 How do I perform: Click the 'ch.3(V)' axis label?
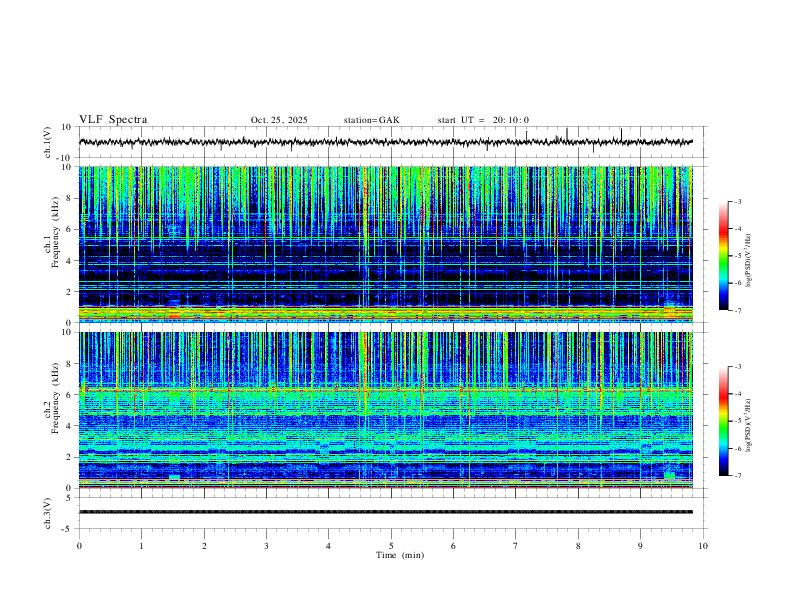[48, 513]
